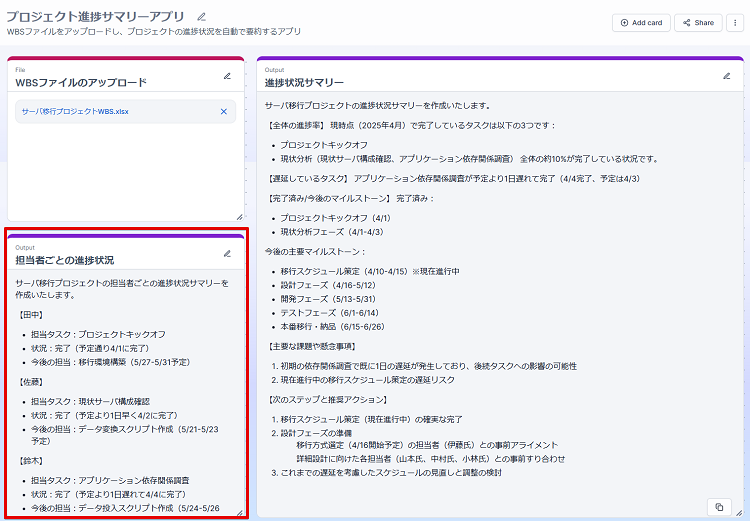Click the 【遅延しているタスク】 paragraph
The width and height of the screenshot is (750, 521).
[x=454, y=178]
